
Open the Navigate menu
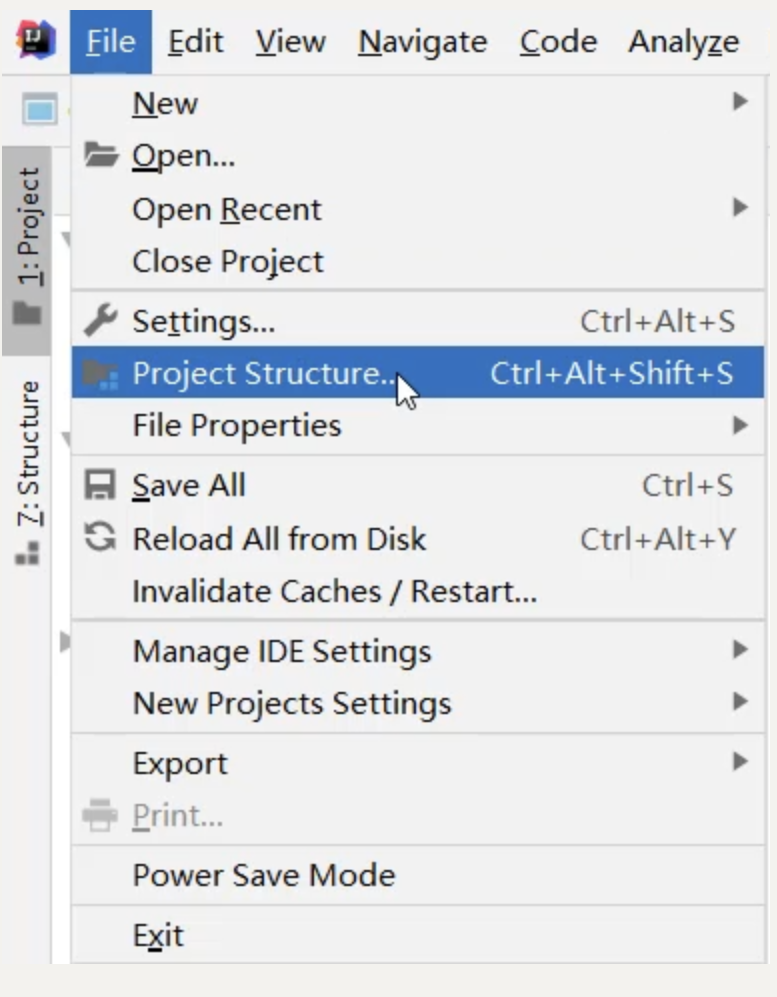click(422, 42)
